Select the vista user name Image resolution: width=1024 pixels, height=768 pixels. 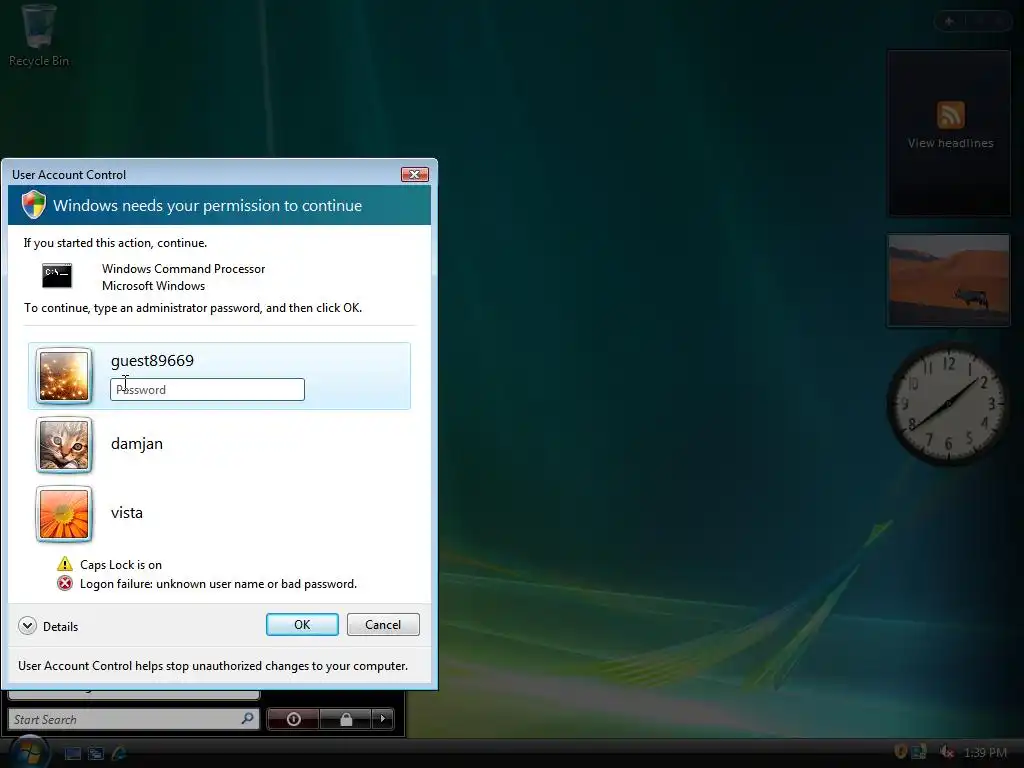coord(127,513)
